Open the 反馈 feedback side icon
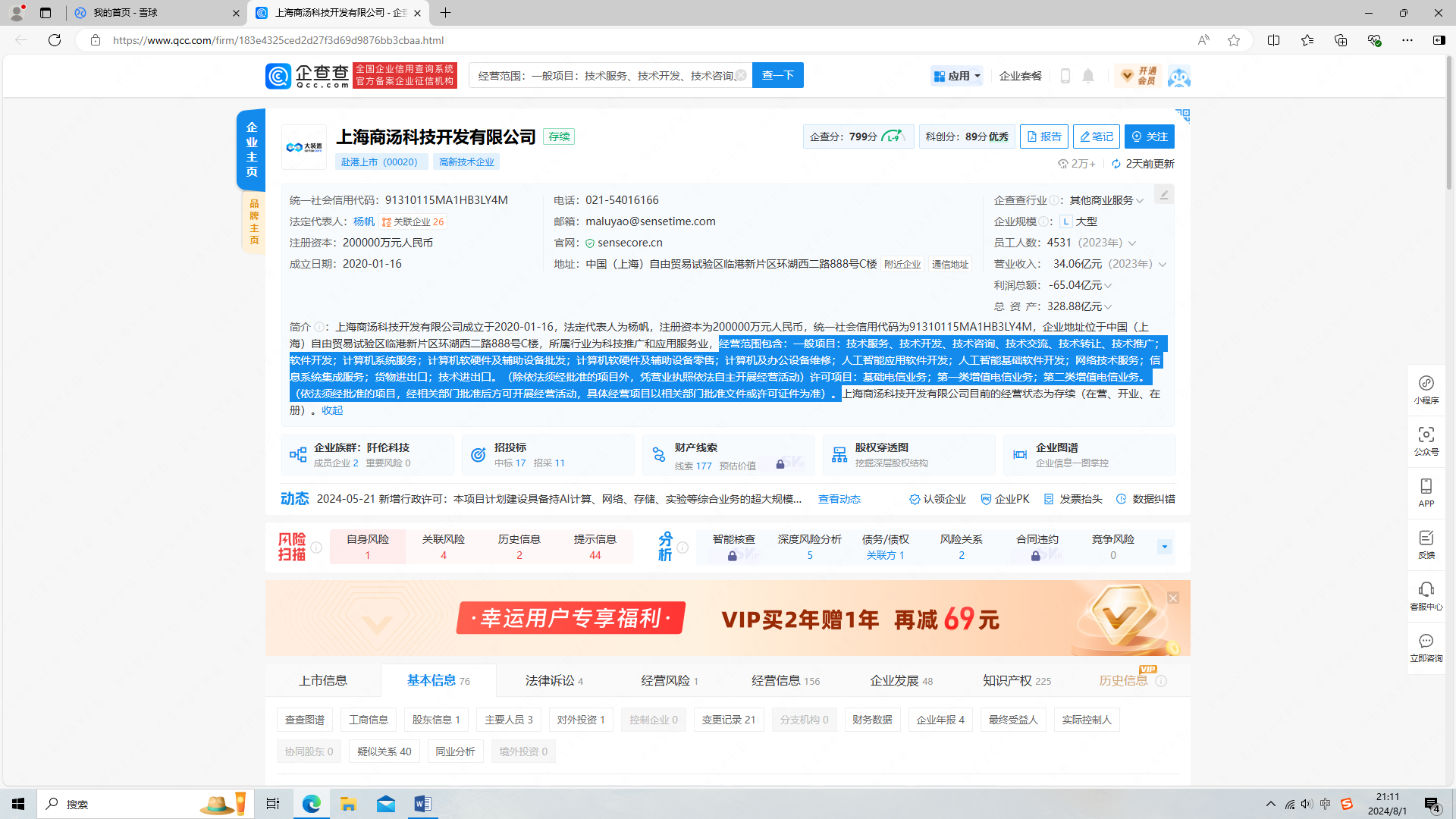Image resolution: width=1456 pixels, height=819 pixels. [x=1426, y=544]
